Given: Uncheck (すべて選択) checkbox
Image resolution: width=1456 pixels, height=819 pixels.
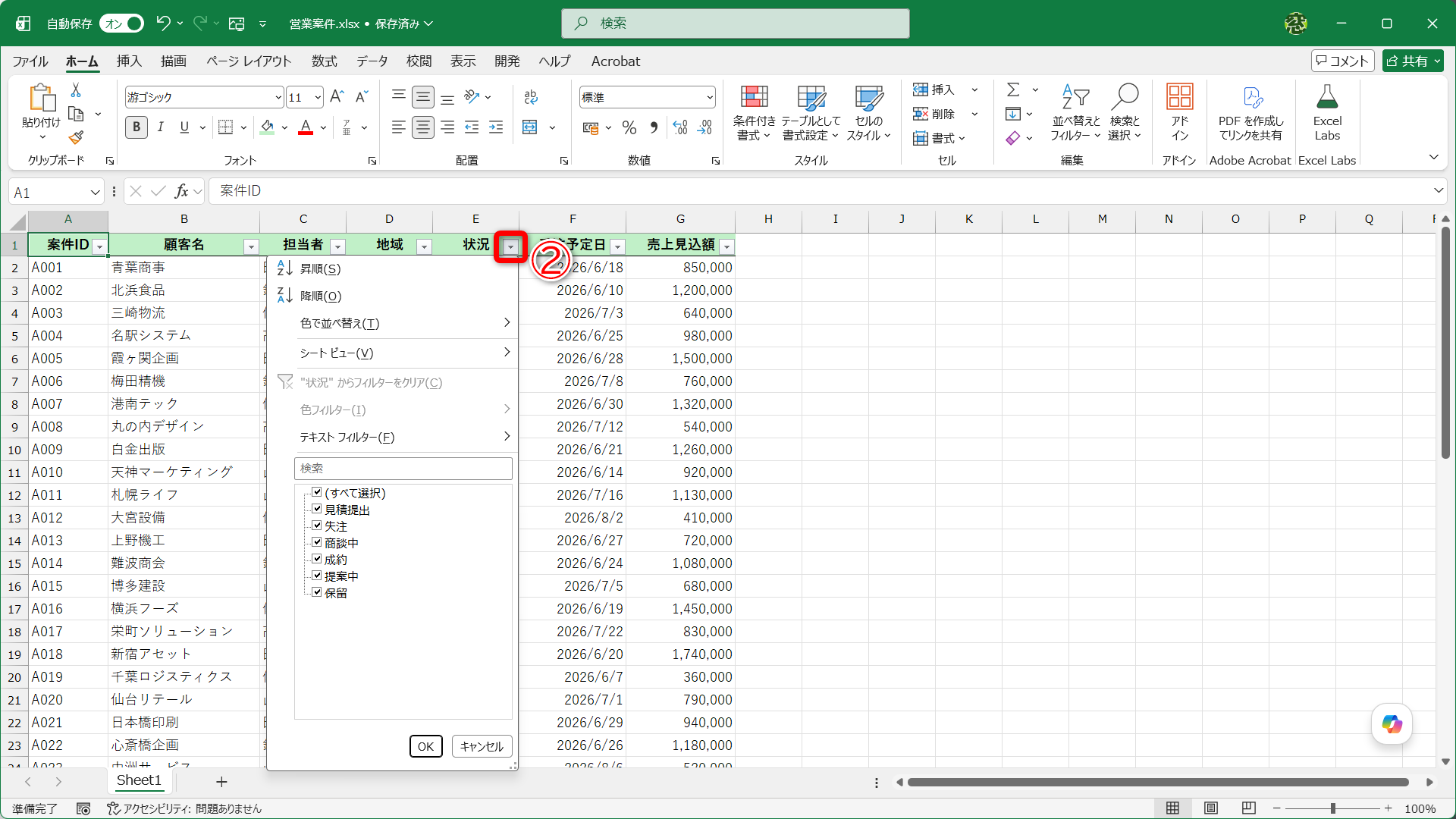Looking at the screenshot, I should point(317,492).
